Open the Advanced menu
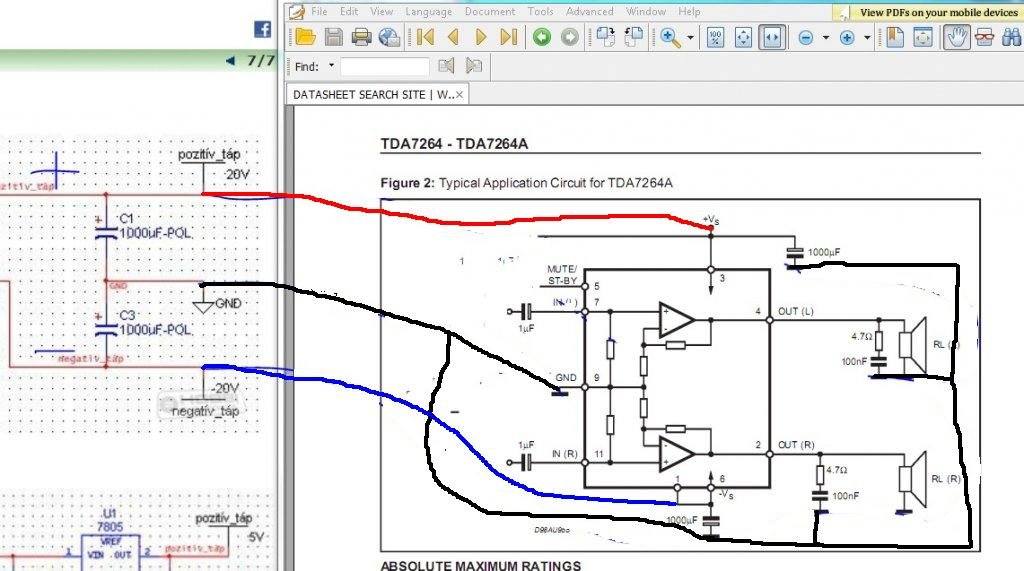Image resolution: width=1024 pixels, height=571 pixels. pyautogui.click(x=590, y=11)
